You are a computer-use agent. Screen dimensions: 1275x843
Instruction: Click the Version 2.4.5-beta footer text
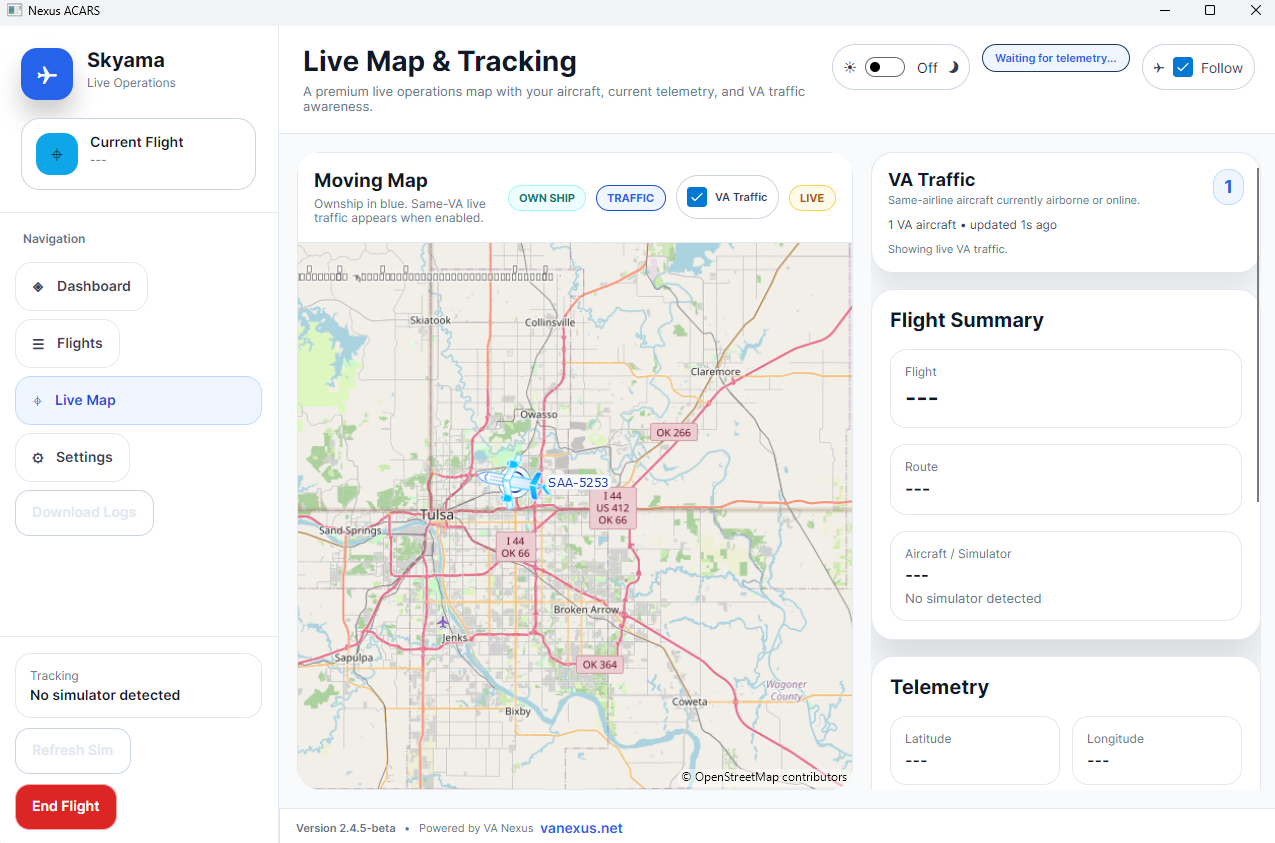pyautogui.click(x=346, y=828)
